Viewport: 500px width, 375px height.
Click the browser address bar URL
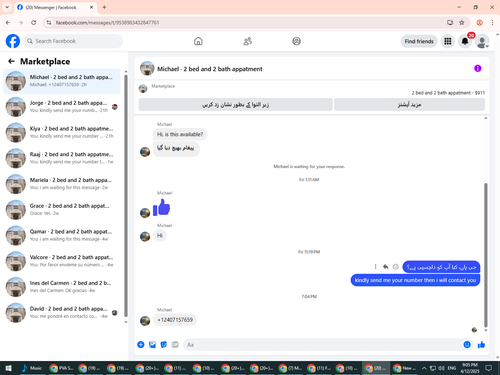(x=107, y=23)
